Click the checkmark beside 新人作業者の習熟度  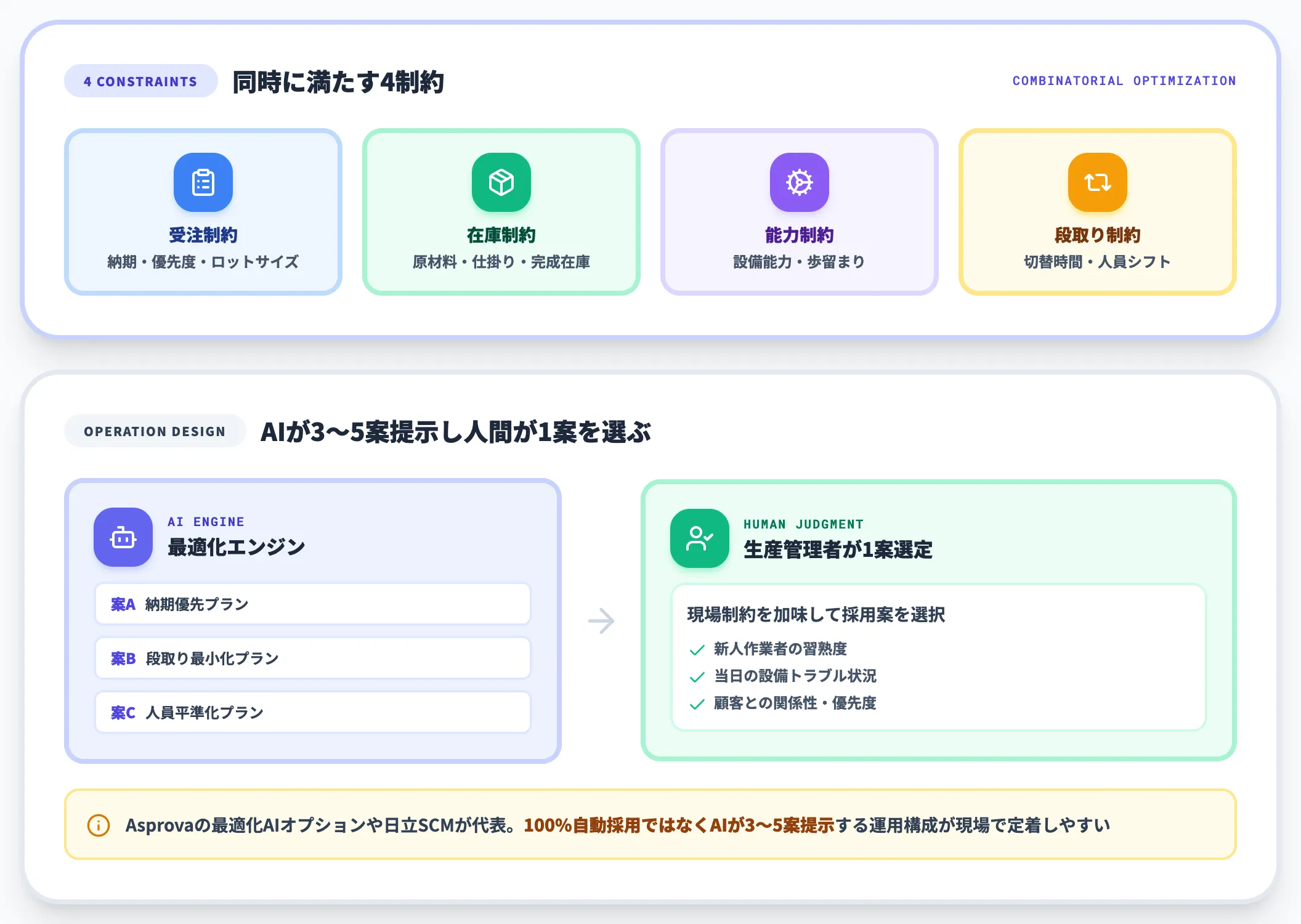tap(697, 650)
